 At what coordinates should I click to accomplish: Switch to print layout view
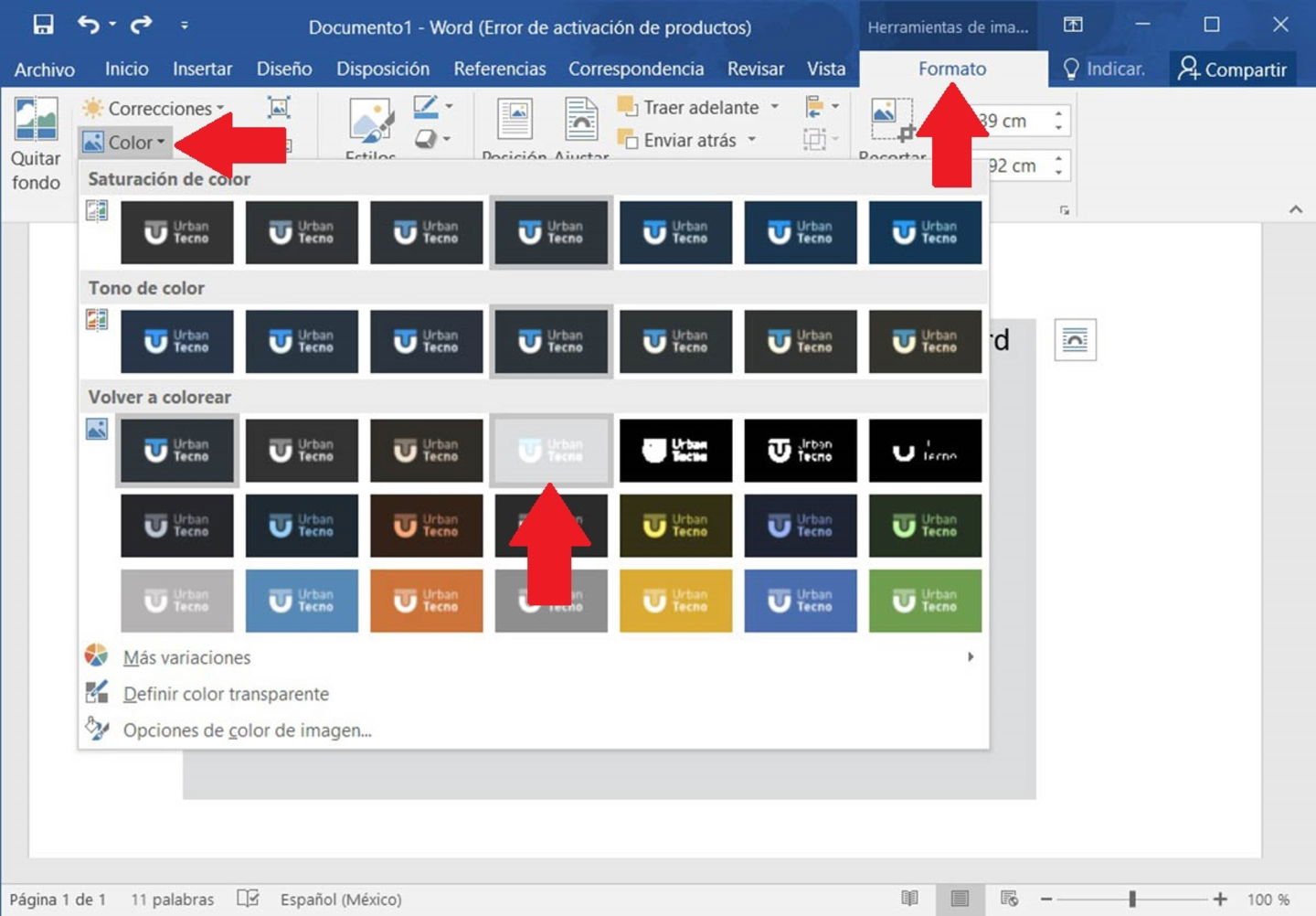click(960, 899)
